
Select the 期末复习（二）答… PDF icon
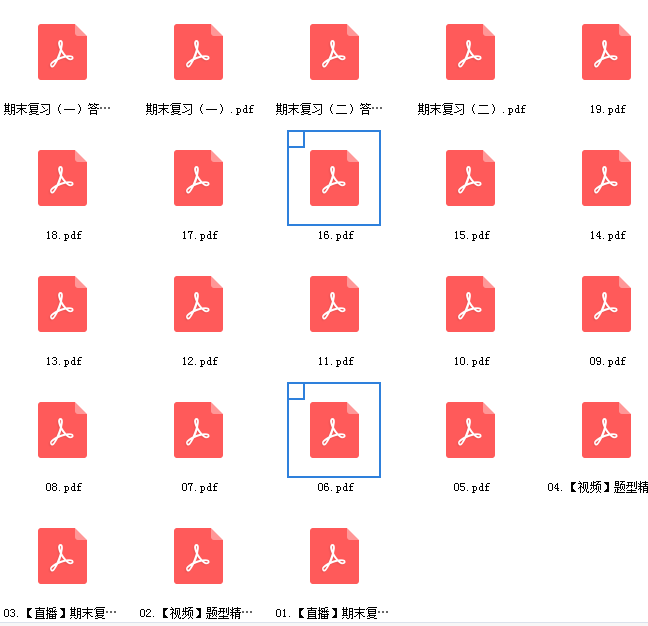[x=334, y=52]
